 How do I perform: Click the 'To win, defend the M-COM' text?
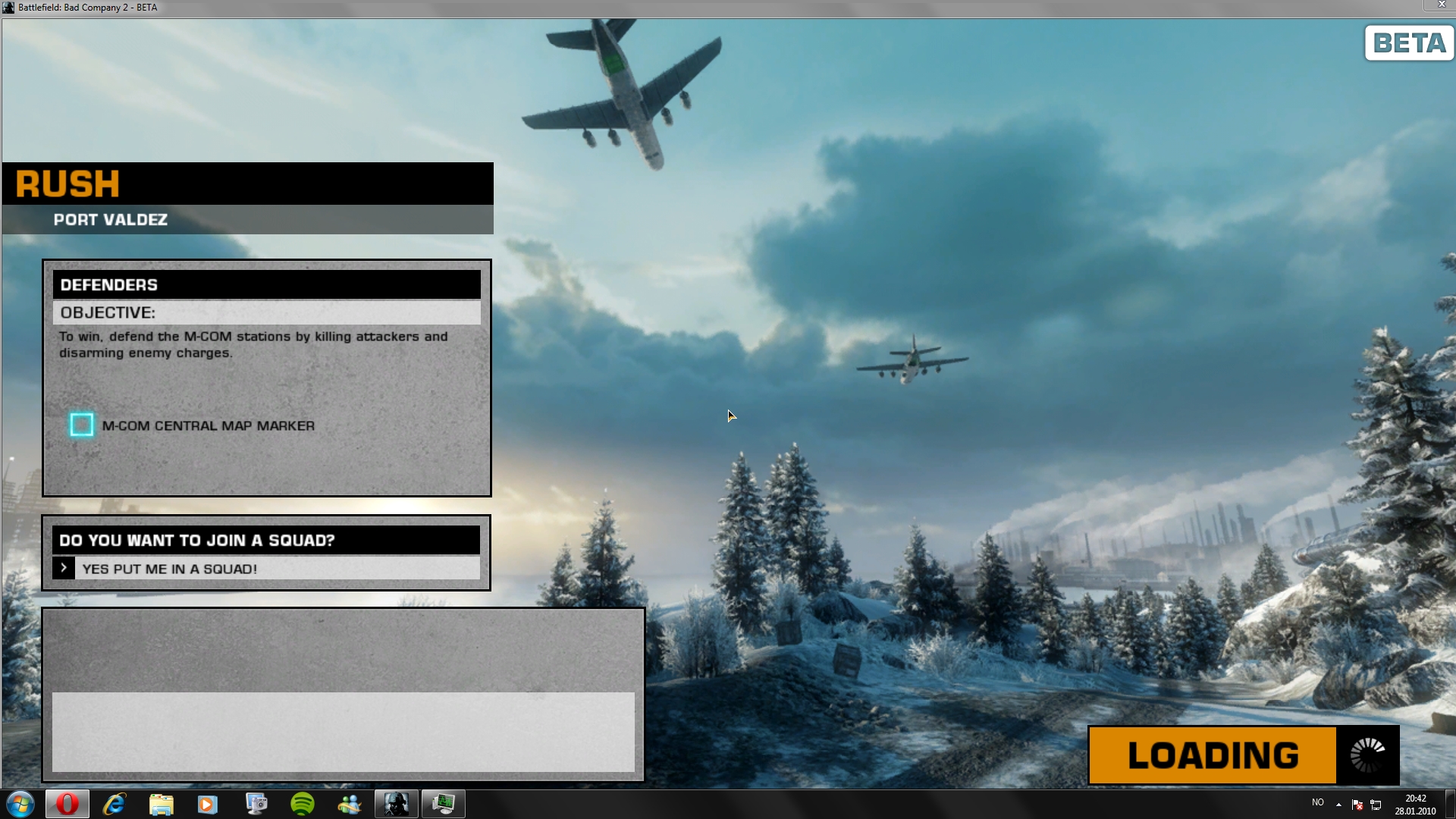coord(253,344)
